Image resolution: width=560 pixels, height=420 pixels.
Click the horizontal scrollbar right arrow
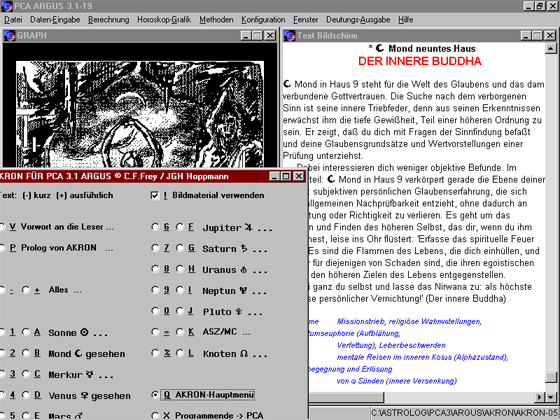[x=540, y=397]
